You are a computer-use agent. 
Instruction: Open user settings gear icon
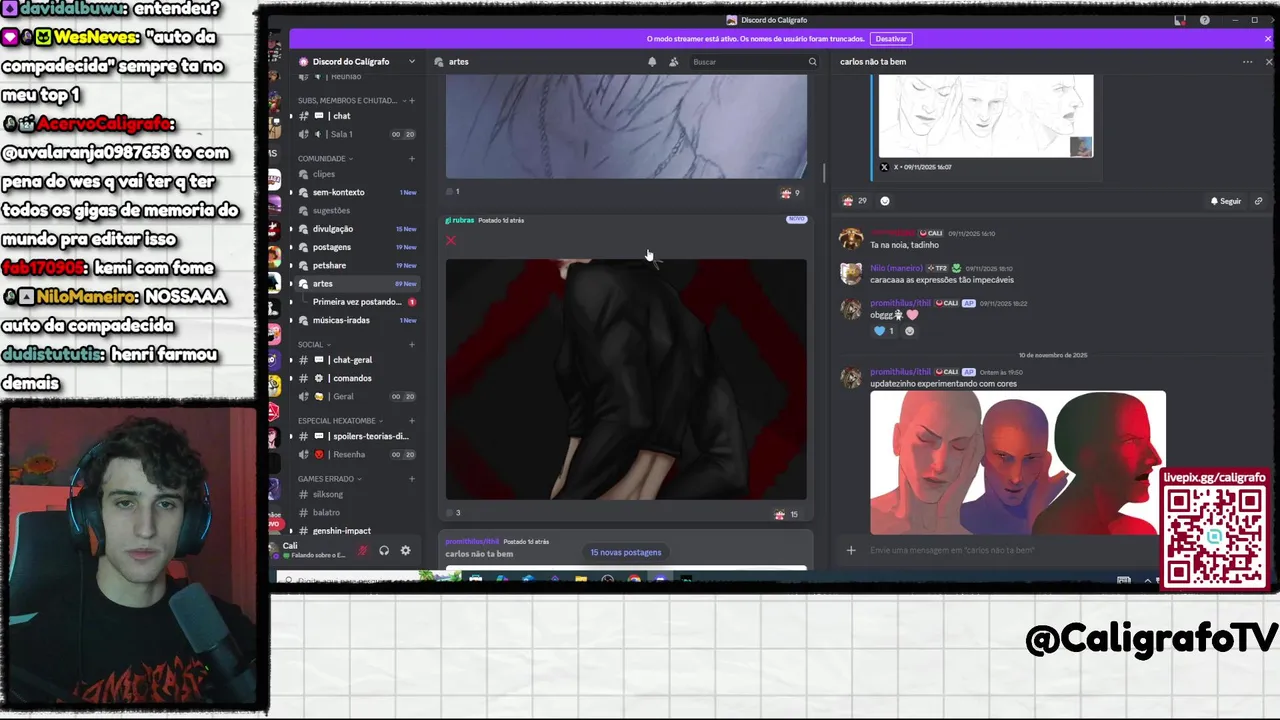point(405,550)
